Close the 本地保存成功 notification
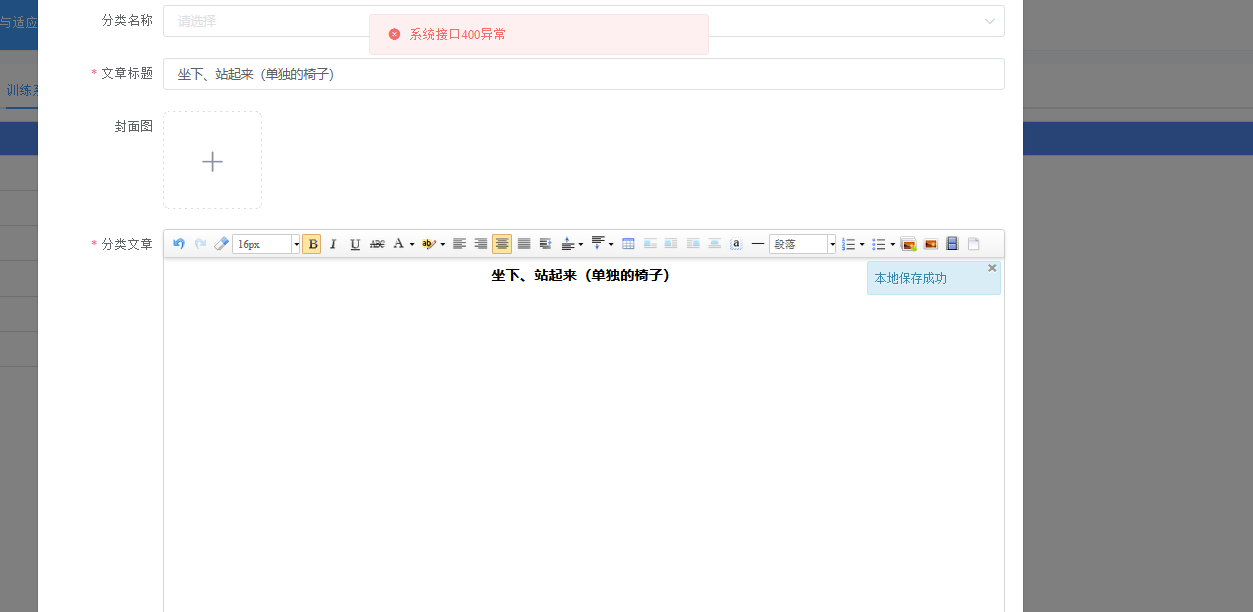Image resolution: width=1253 pixels, height=612 pixels. (x=992, y=268)
